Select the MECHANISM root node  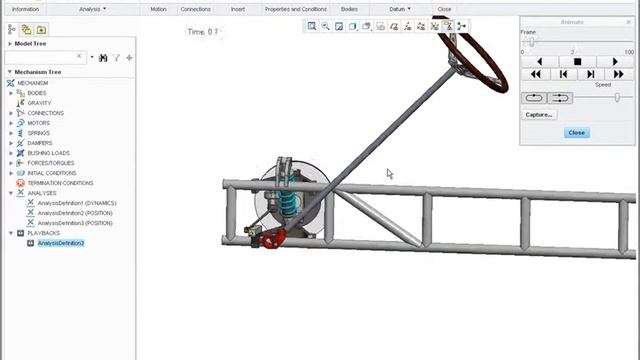33,83
